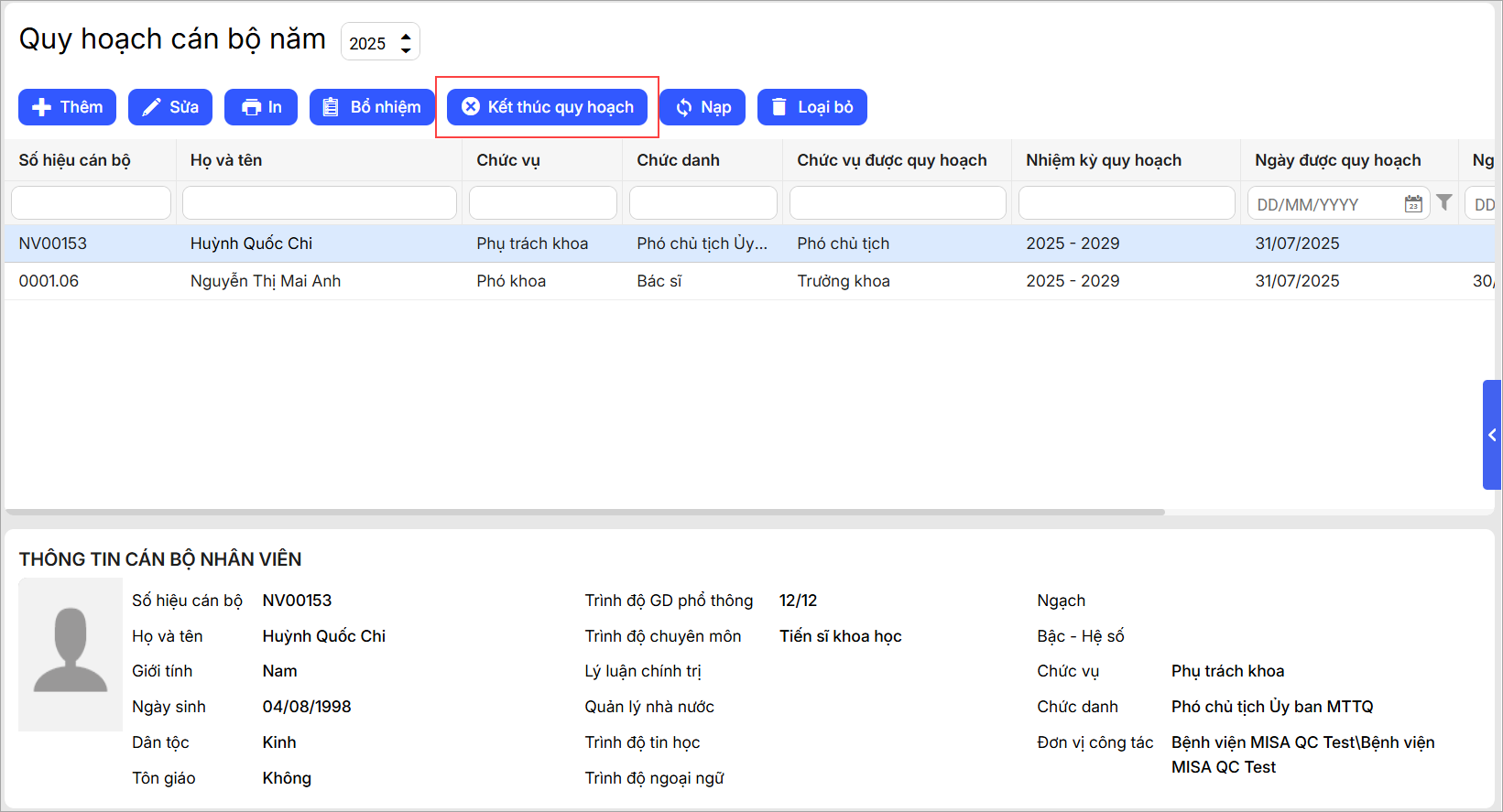1503x812 pixels.
Task: Click the Thêm (add) button
Action: click(67, 107)
